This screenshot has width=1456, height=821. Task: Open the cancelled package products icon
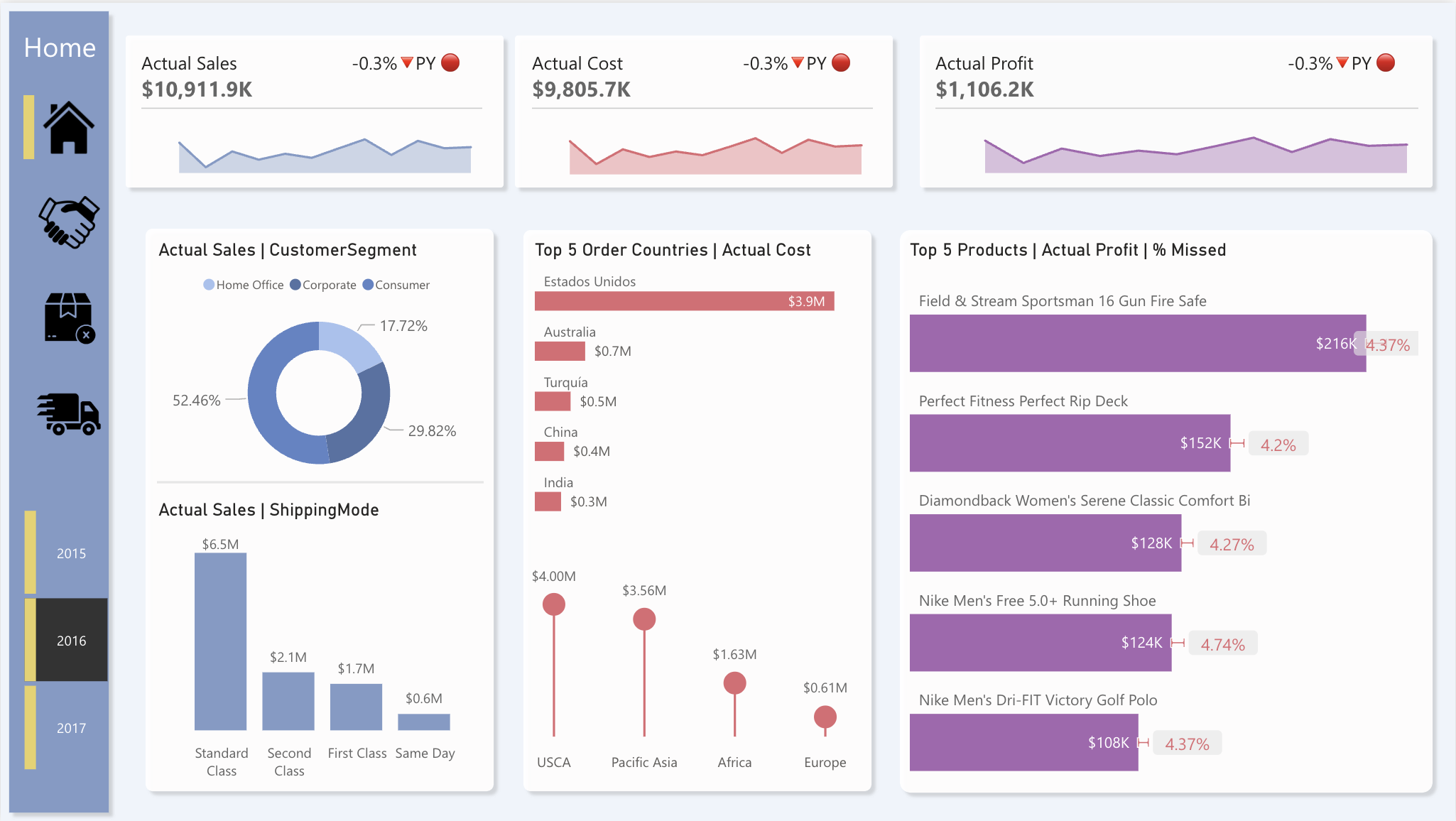(69, 317)
